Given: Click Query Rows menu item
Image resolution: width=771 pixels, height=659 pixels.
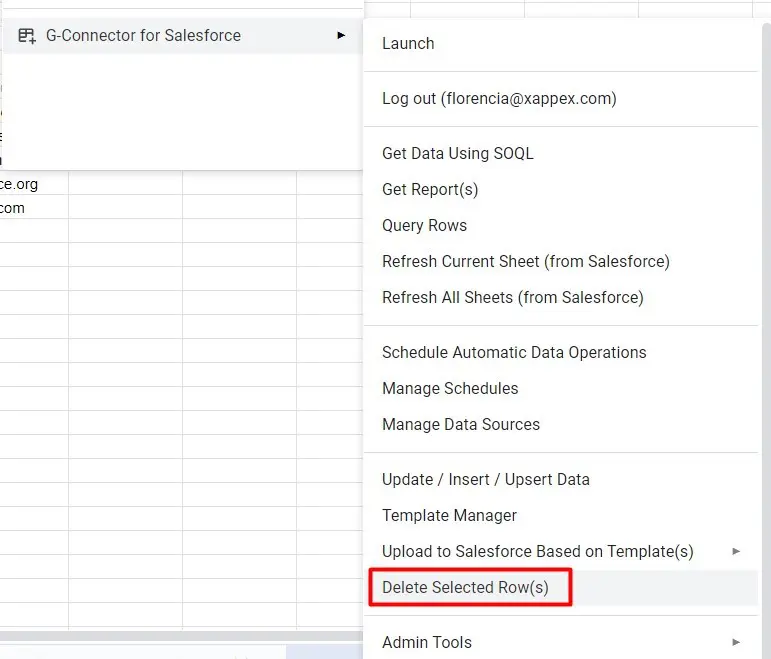Looking at the screenshot, I should (x=561, y=225).
